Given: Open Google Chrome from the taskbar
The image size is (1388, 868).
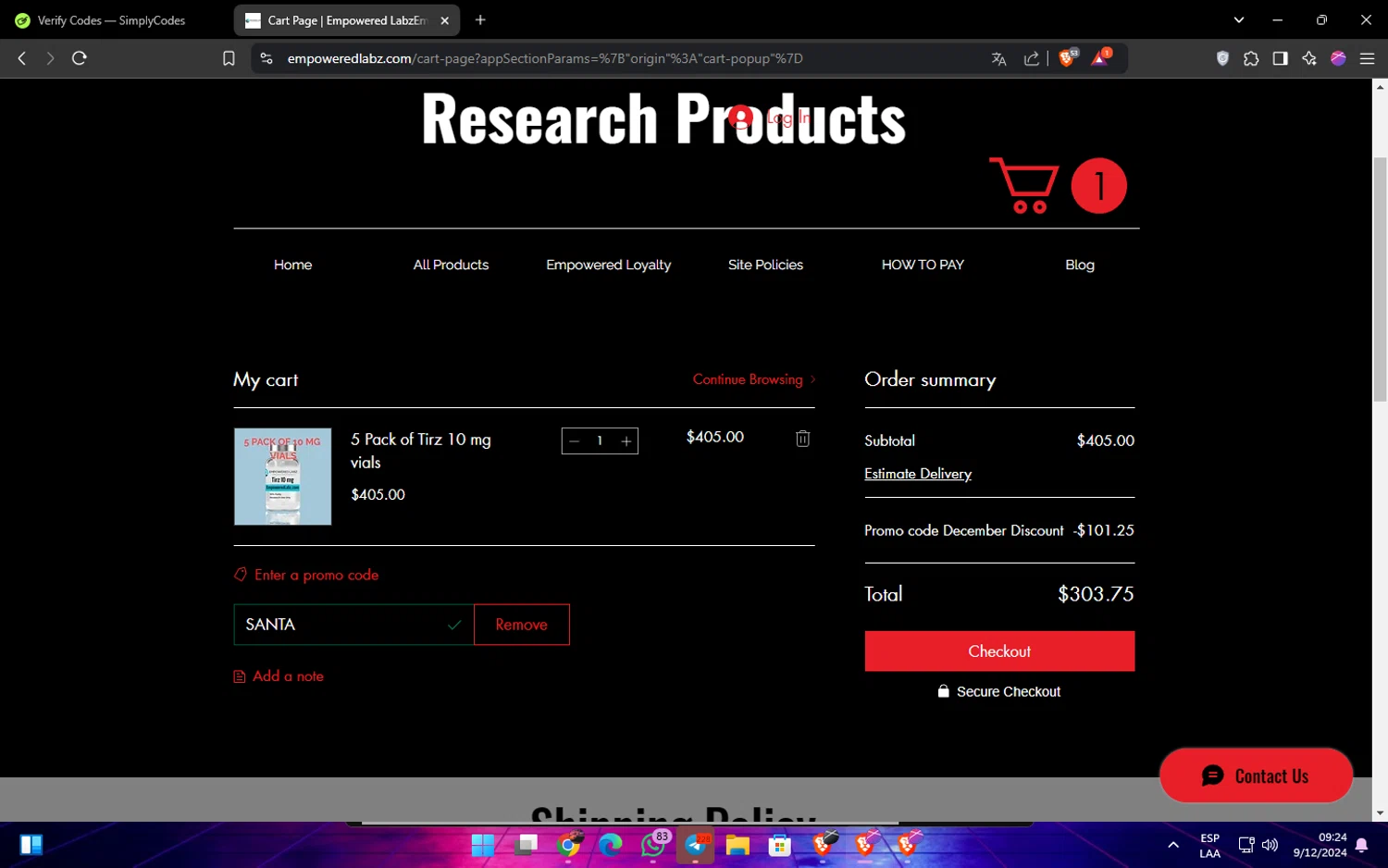Looking at the screenshot, I should point(569,845).
